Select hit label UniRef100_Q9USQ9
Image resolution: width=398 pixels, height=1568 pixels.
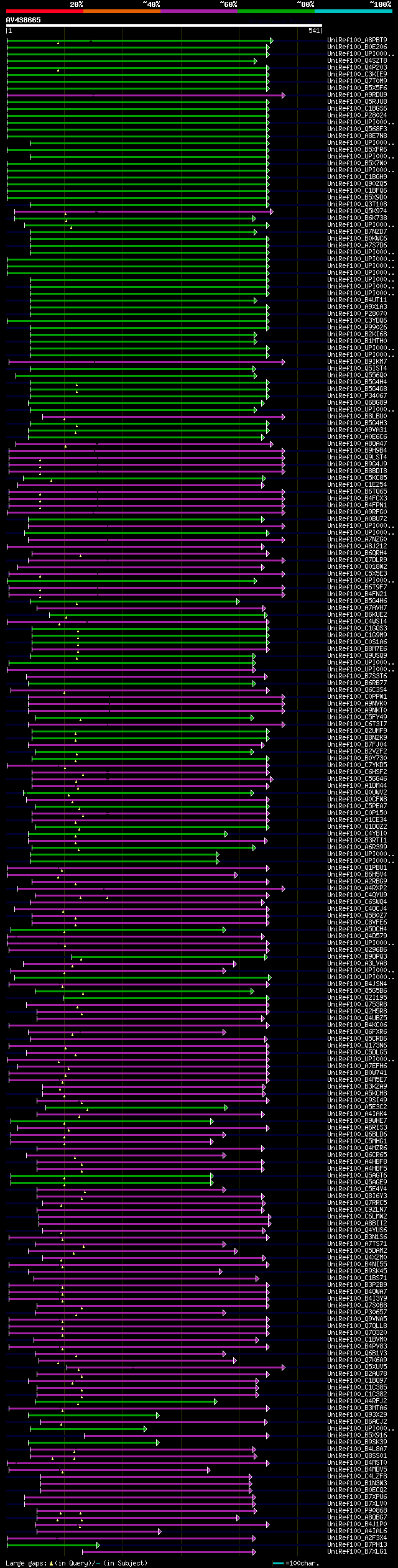357,656
